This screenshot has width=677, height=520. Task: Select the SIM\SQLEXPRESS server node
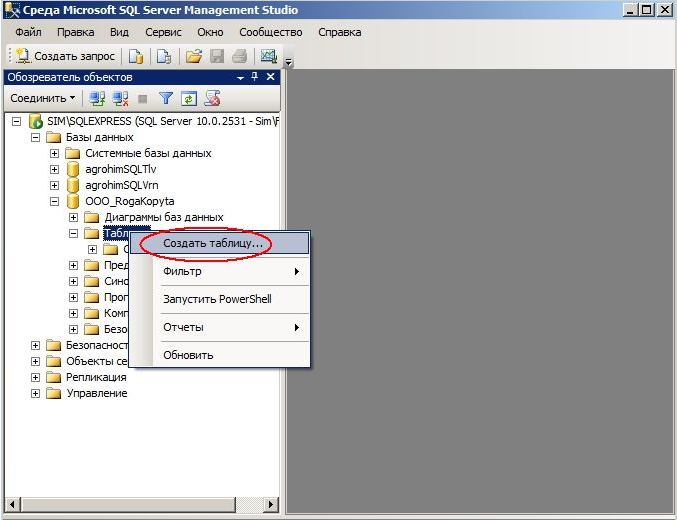click(x=162, y=121)
